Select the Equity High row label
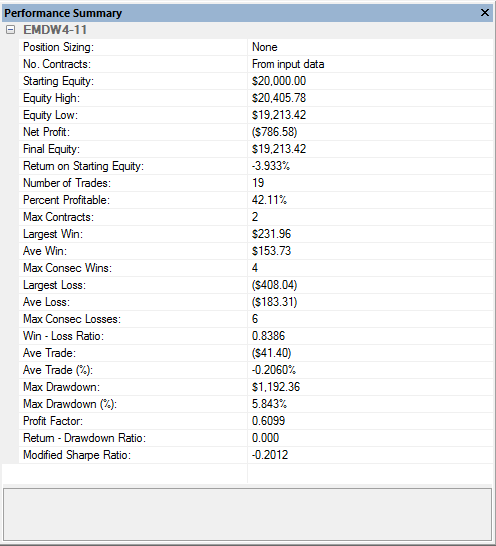The width and height of the screenshot is (496, 546). coord(51,98)
